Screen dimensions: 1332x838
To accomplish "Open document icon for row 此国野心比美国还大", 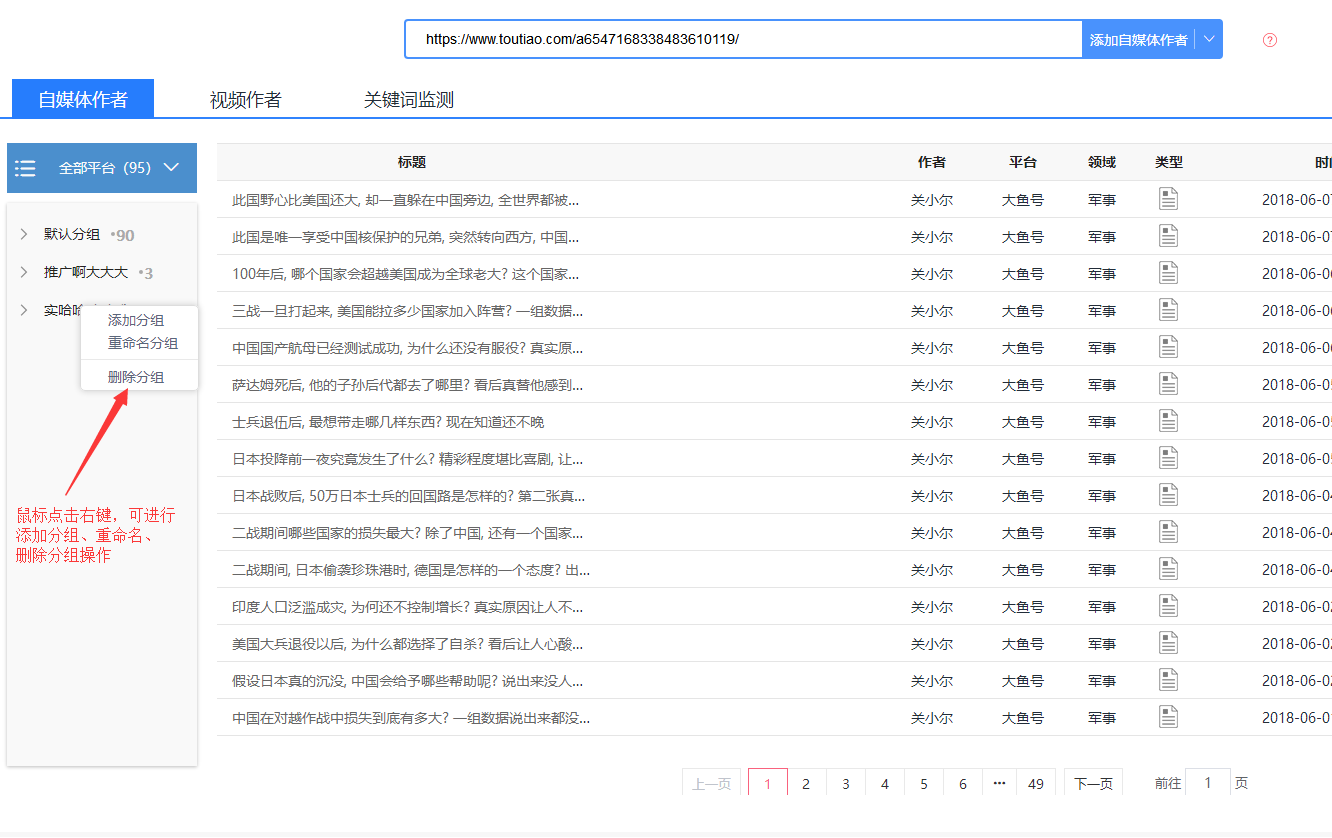I will 1168,199.
